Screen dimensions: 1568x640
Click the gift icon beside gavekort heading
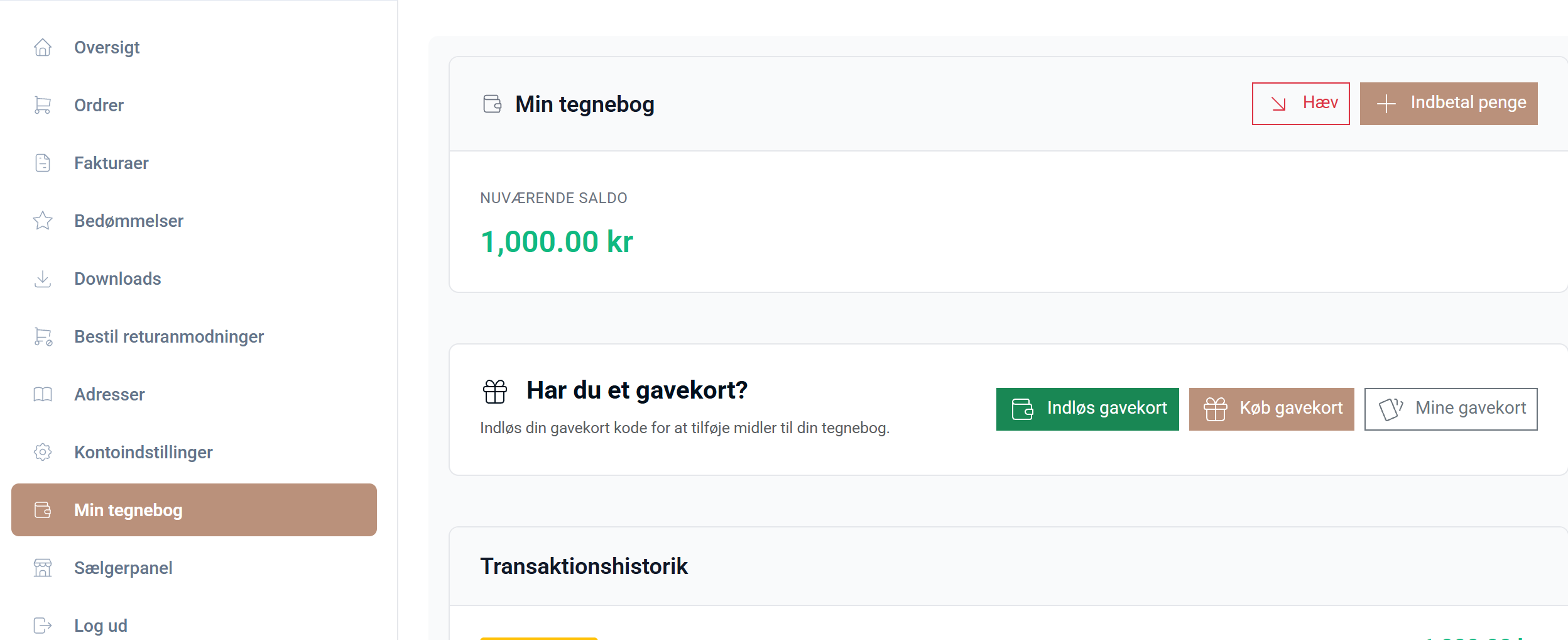click(495, 391)
